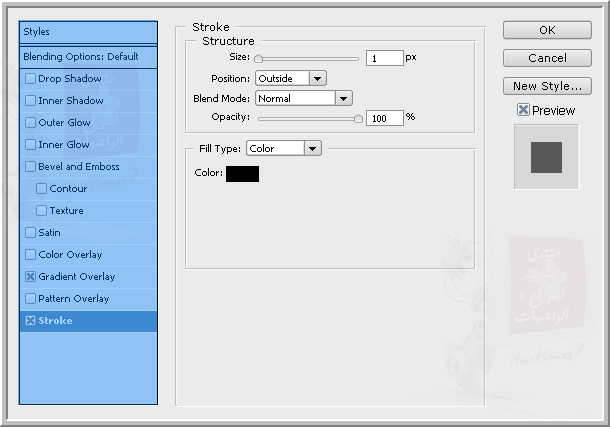Expand the Blend Mode dropdown

click(304, 98)
